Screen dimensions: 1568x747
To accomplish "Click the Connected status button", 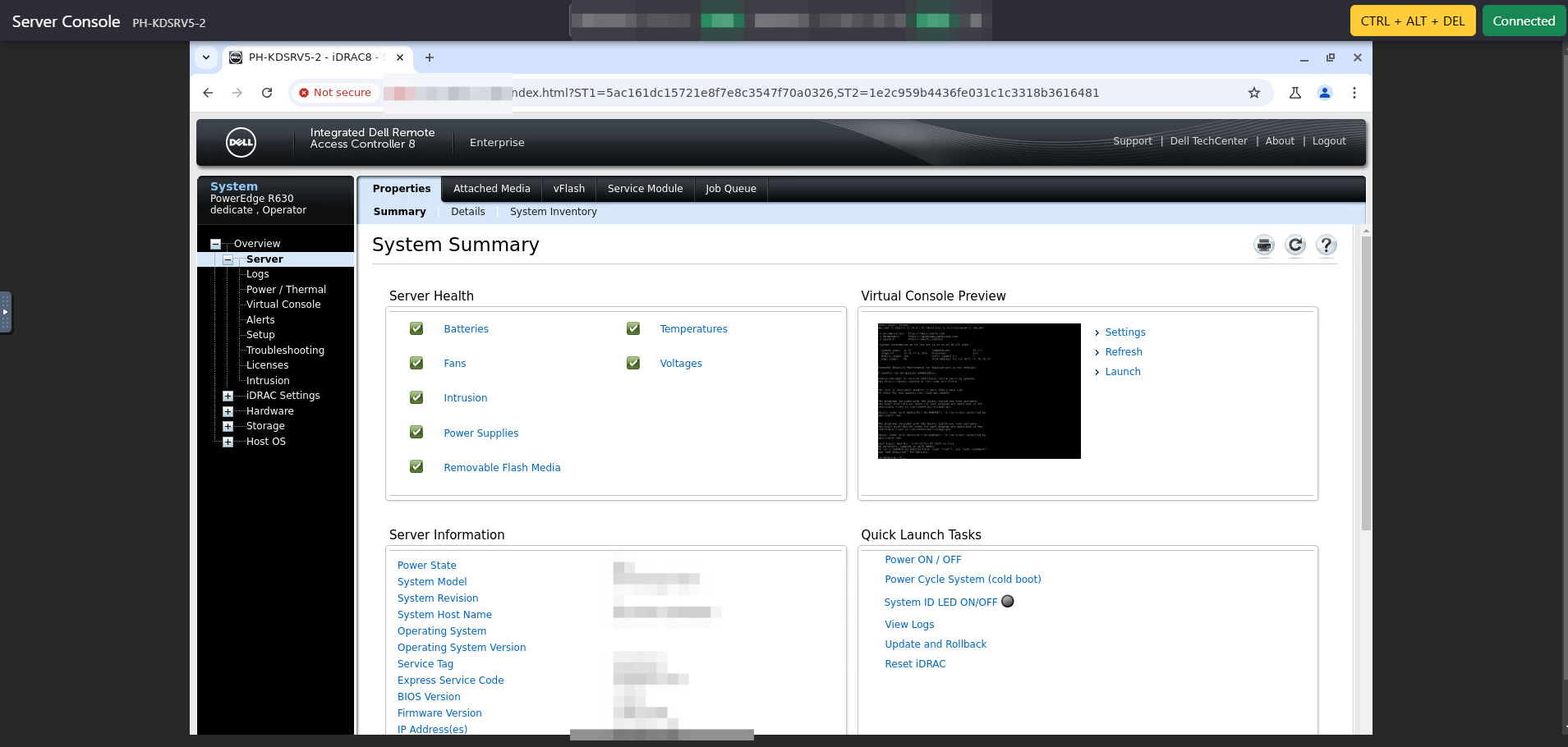I will pos(1524,21).
